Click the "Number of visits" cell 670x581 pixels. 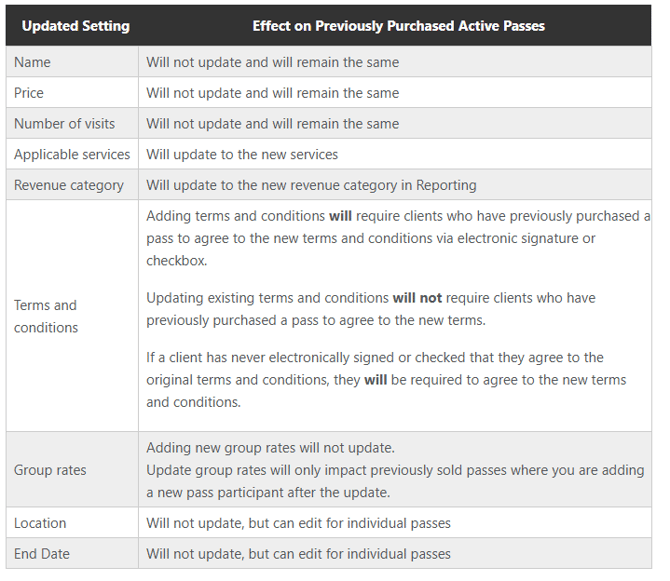[64, 124]
